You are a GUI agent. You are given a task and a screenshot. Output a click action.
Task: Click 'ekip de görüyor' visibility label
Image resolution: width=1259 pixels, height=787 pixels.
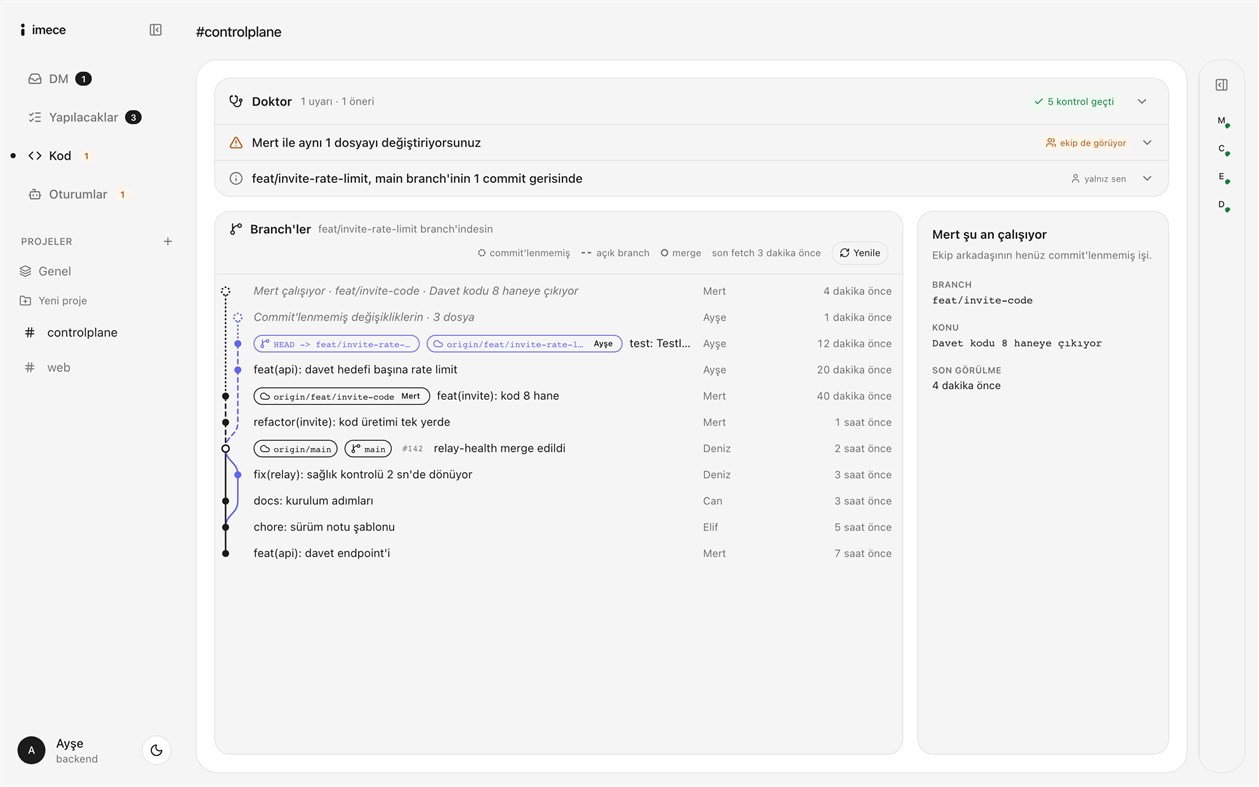point(1086,143)
